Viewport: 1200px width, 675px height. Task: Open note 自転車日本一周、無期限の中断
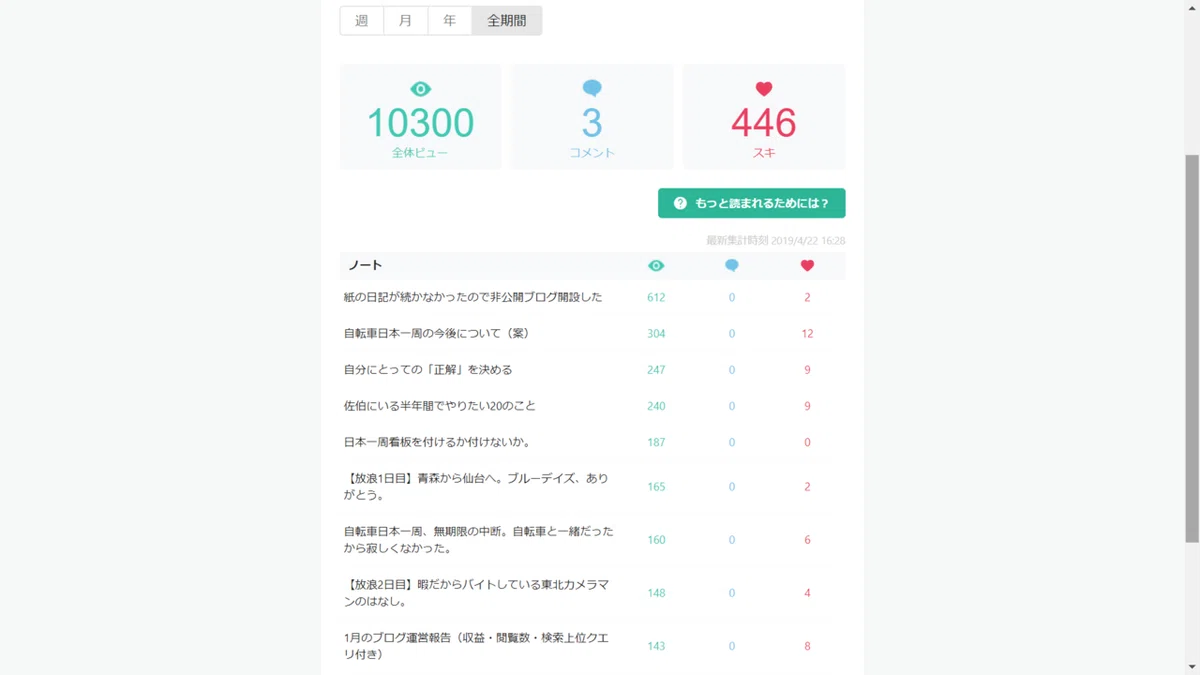coord(479,540)
